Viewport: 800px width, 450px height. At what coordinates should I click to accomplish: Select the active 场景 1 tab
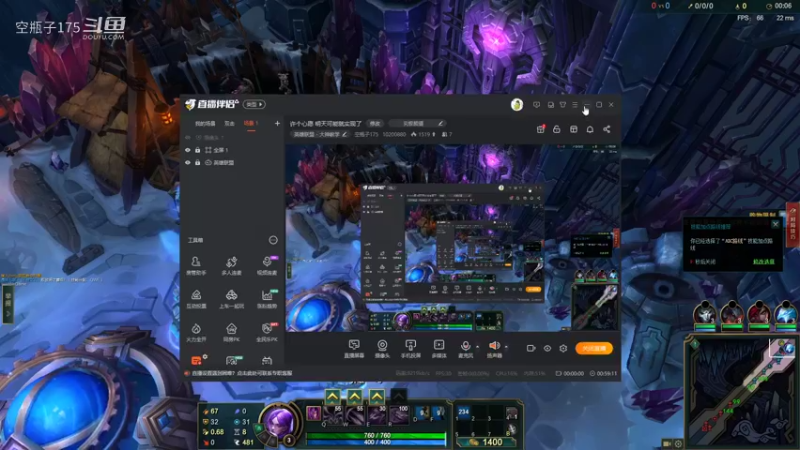(x=251, y=123)
